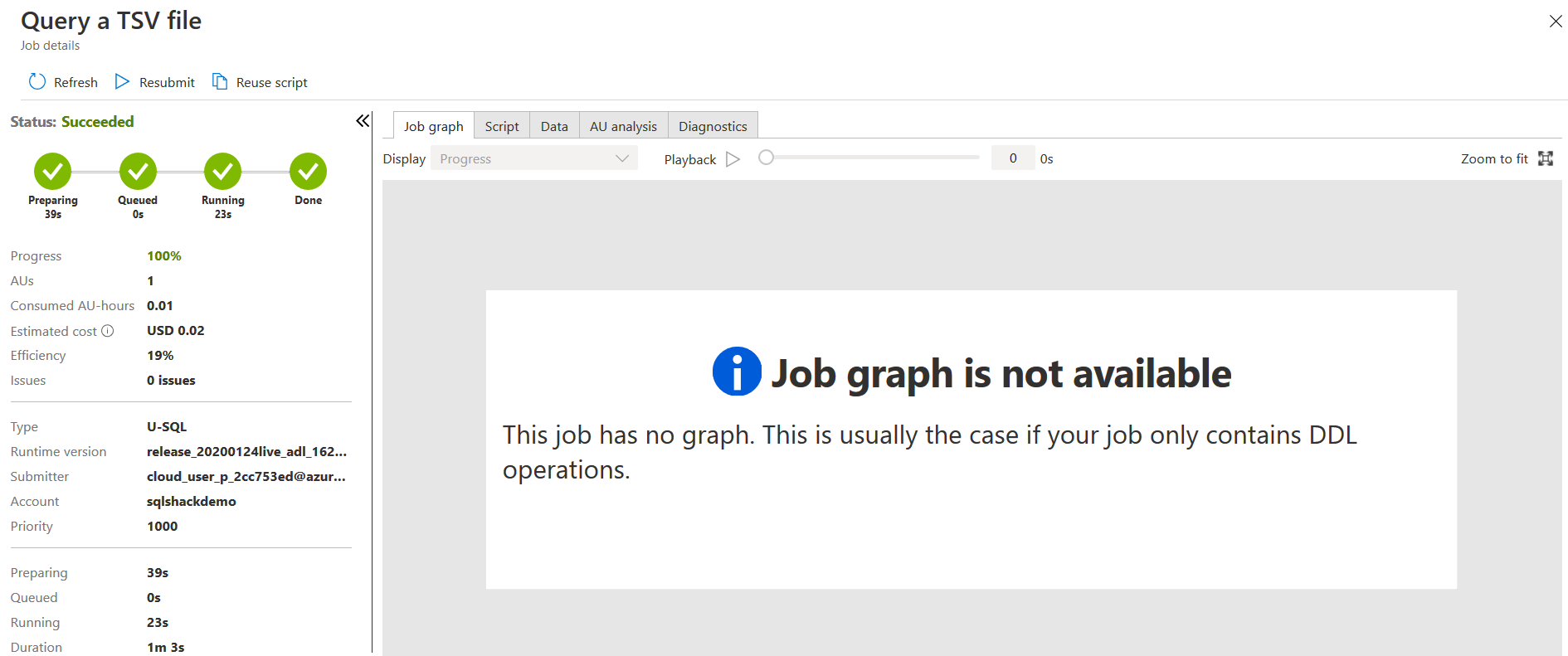The height and width of the screenshot is (656, 1568).
Task: Click the Submitter value cloud_user_p_2cc753ed
Action: [246, 477]
